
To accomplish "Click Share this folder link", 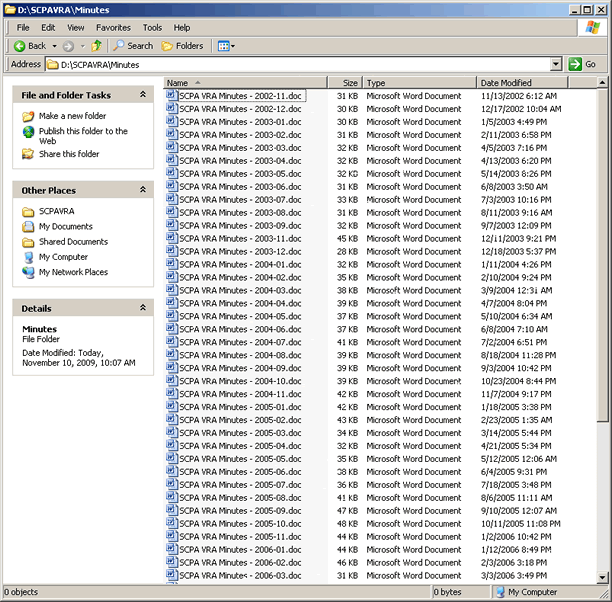I will click(x=69, y=154).
